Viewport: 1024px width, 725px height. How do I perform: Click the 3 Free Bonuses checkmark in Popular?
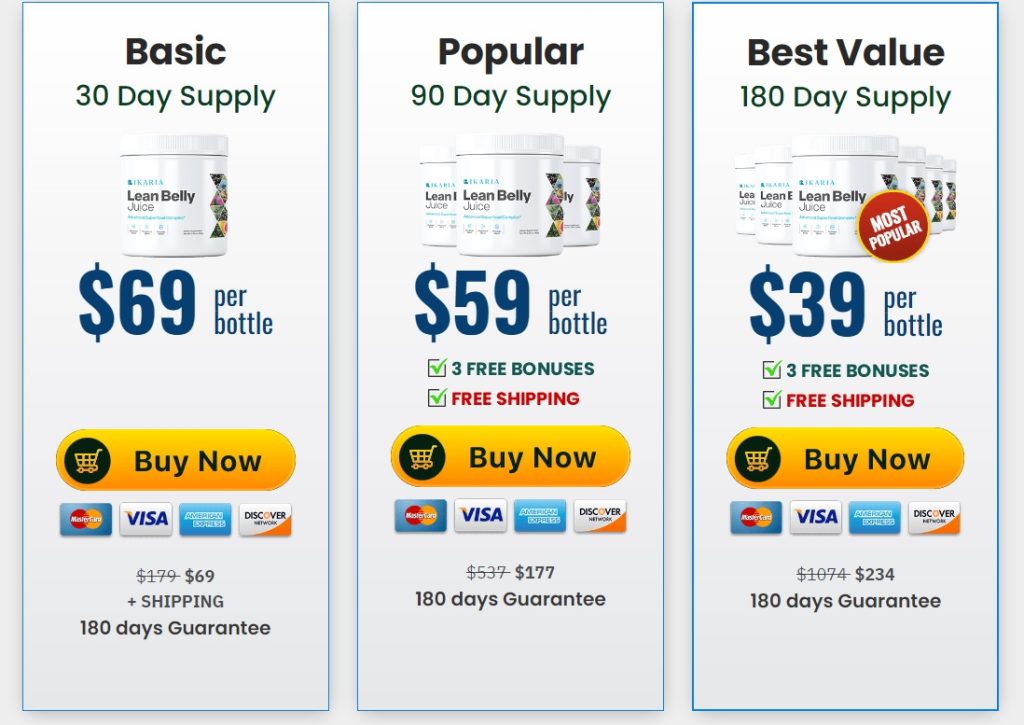click(437, 368)
